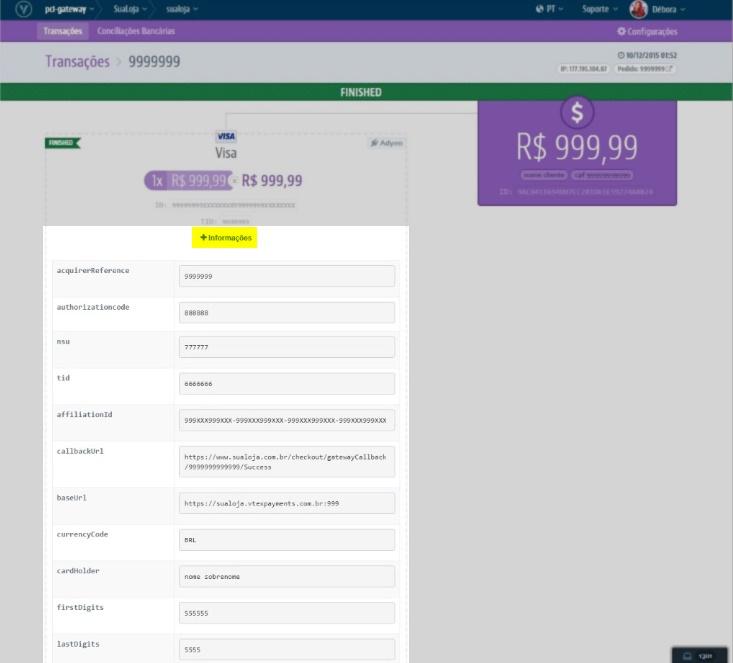Click the Configurações gear icon
Screen dimensions: 733x663
coord(621,32)
